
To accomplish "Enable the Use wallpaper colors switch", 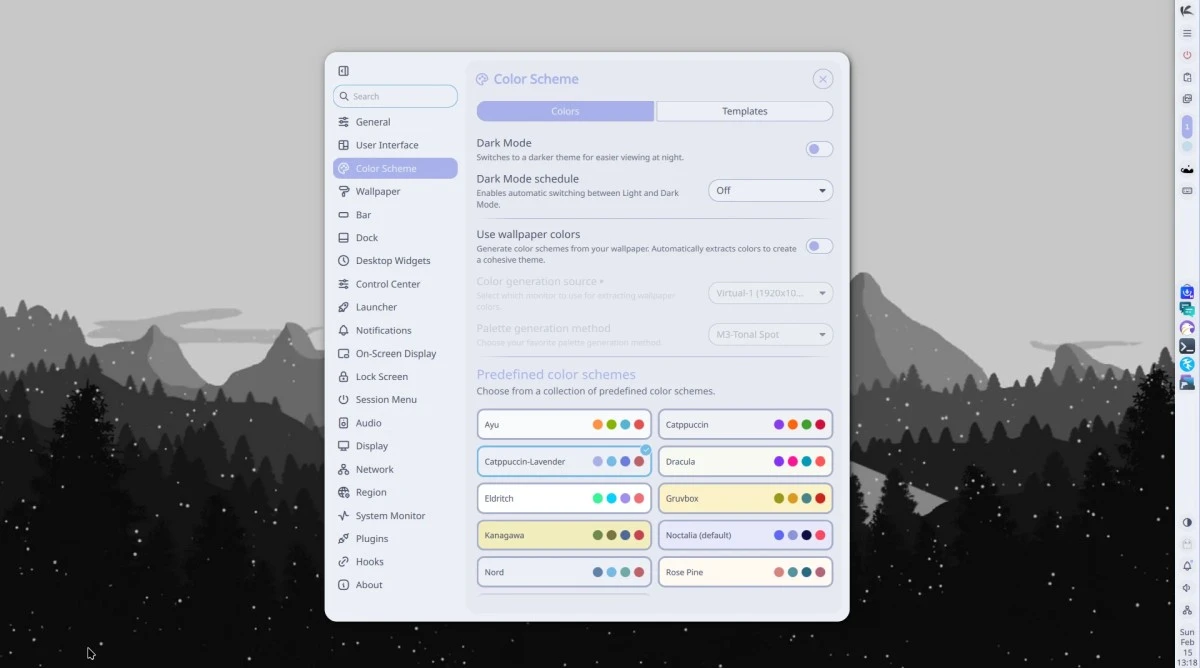I will (819, 246).
